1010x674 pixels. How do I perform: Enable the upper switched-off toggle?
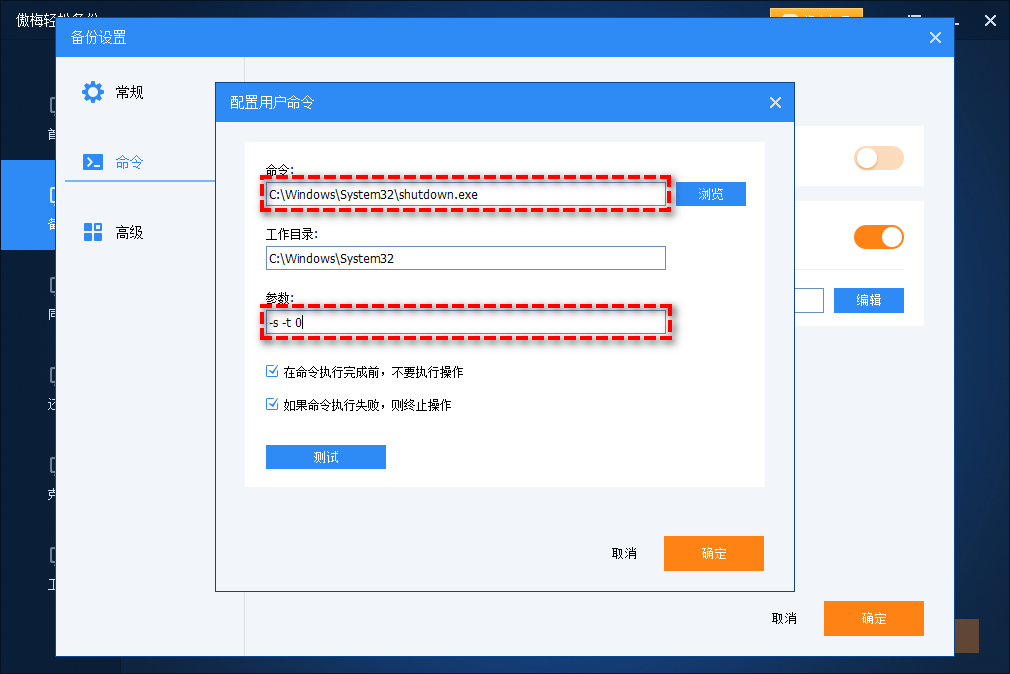[x=878, y=158]
